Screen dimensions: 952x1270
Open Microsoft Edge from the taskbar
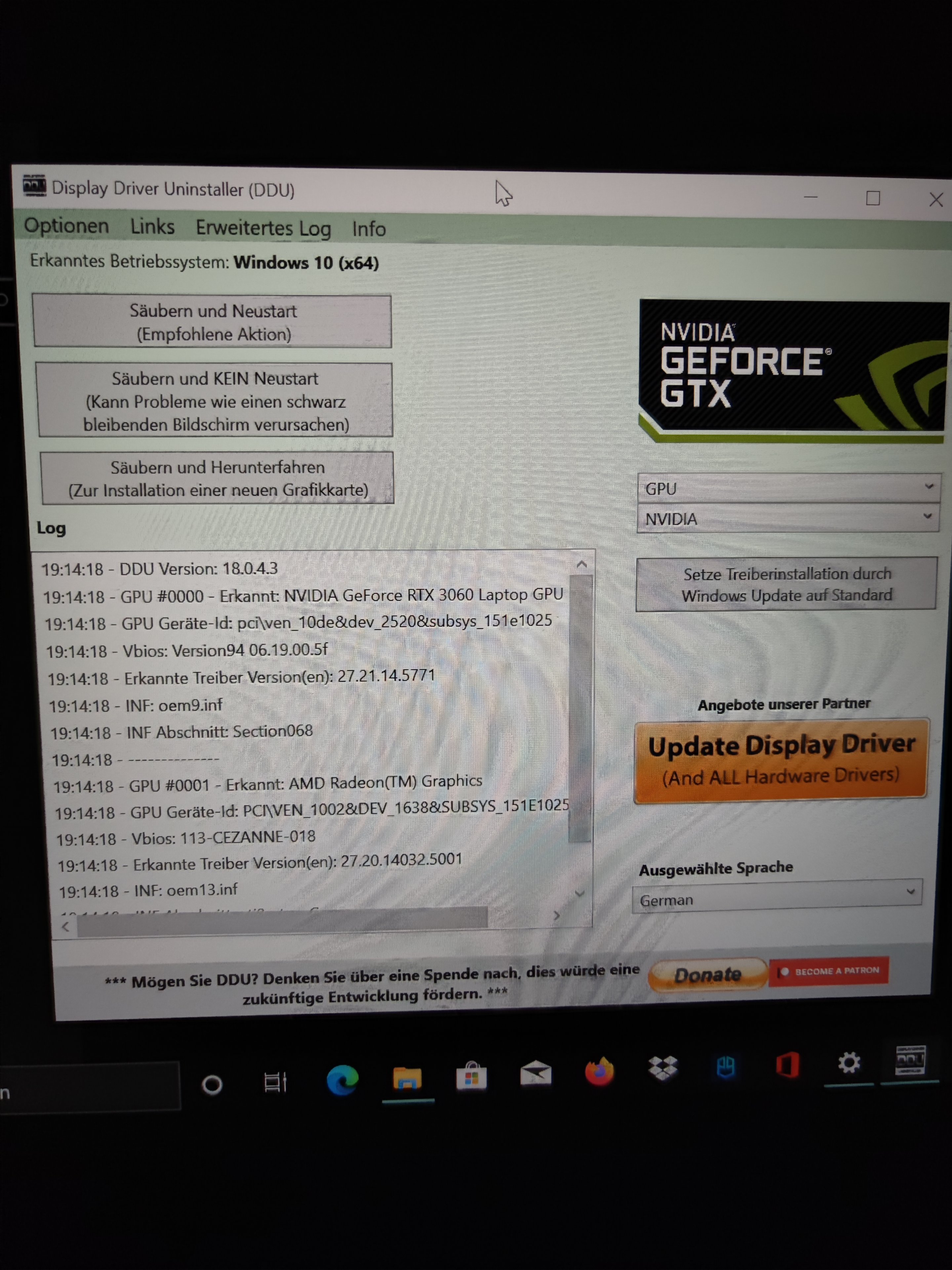(342, 1080)
